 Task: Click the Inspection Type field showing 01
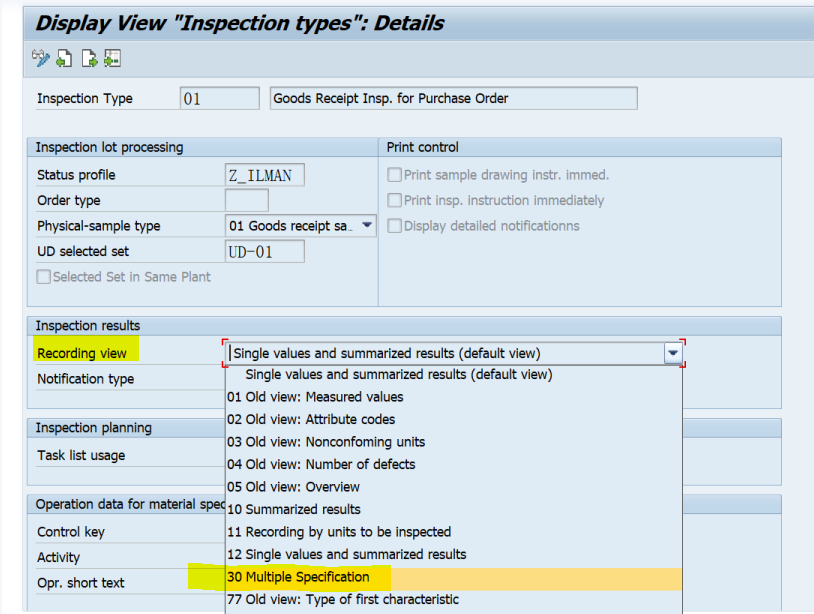[x=219, y=98]
